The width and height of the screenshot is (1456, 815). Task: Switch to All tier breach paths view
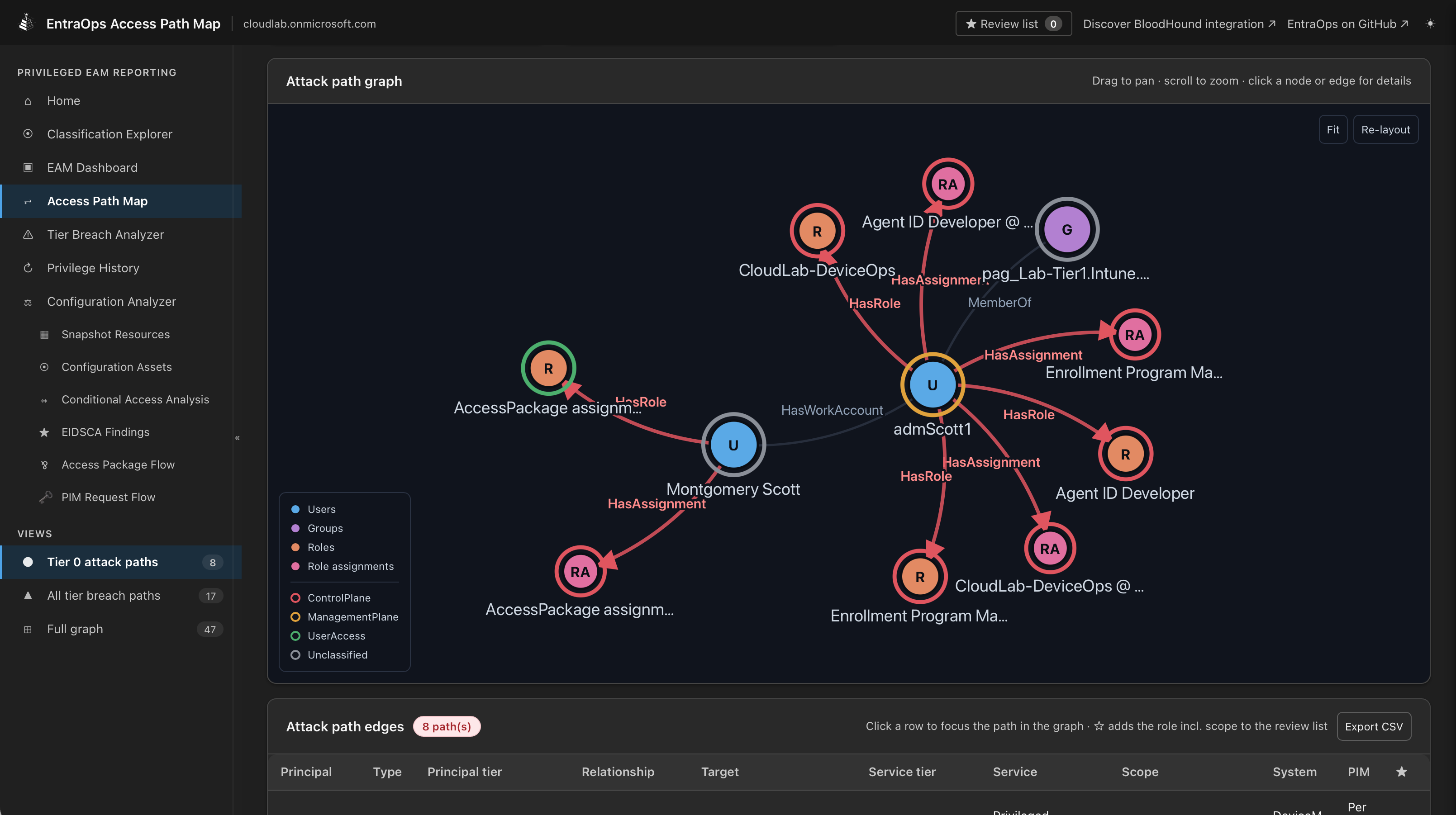pos(121,596)
